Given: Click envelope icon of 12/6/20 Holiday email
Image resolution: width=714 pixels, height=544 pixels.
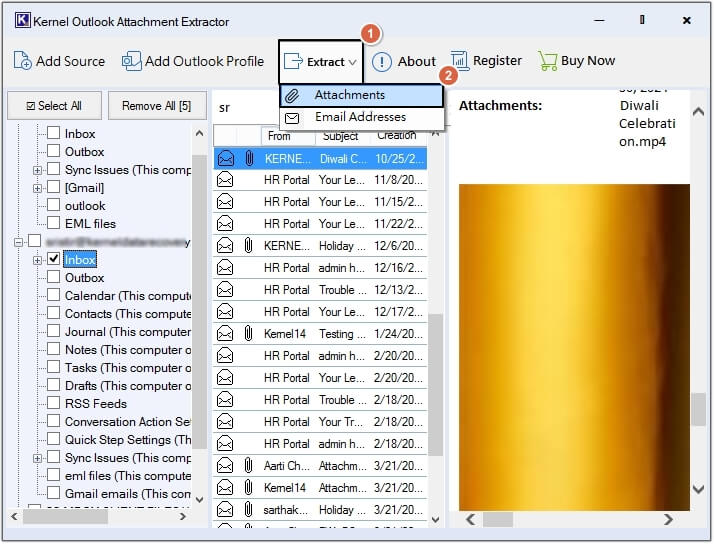Looking at the screenshot, I should [225, 246].
